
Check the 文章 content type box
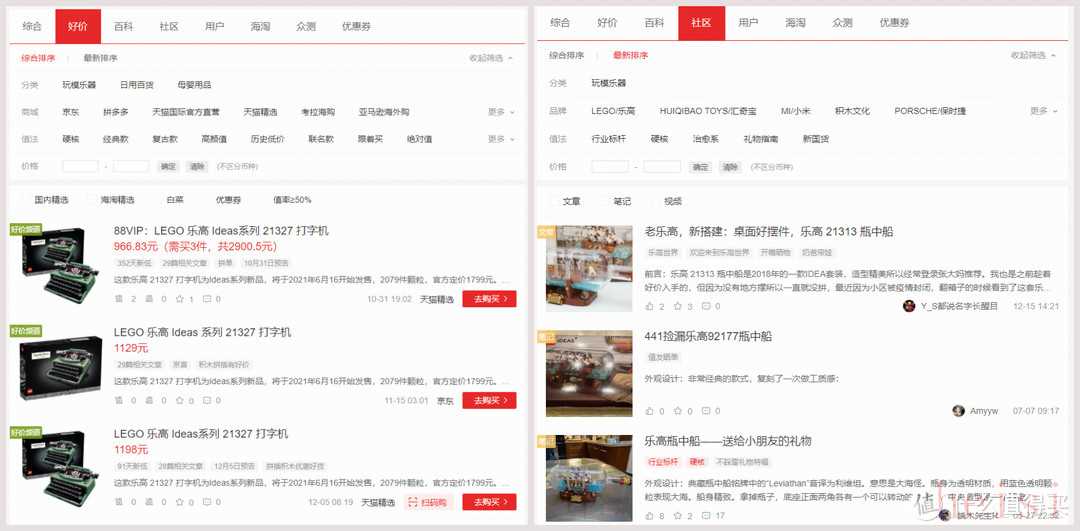click(x=555, y=201)
